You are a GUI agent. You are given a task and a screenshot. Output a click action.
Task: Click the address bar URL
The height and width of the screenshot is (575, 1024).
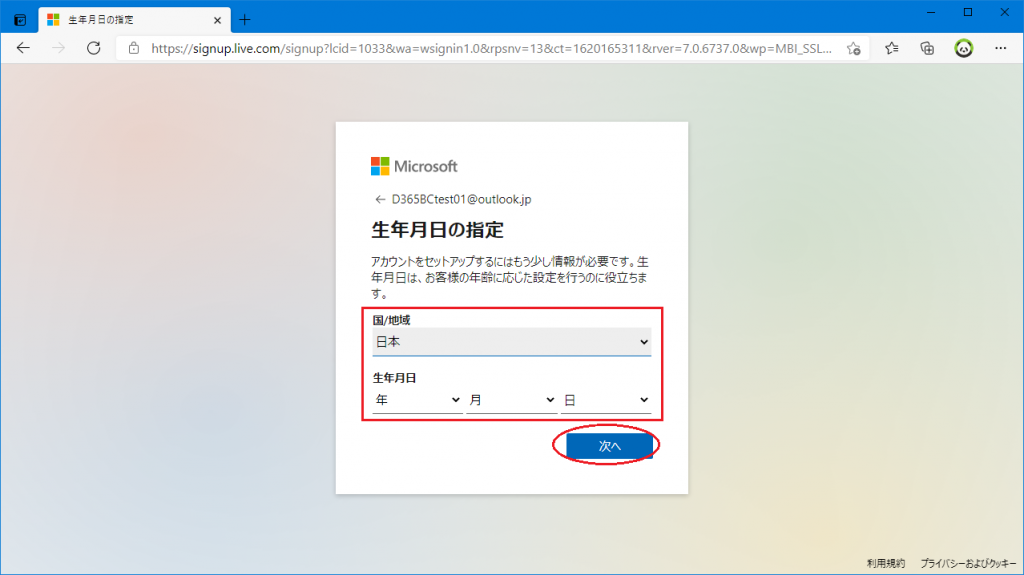[491, 48]
